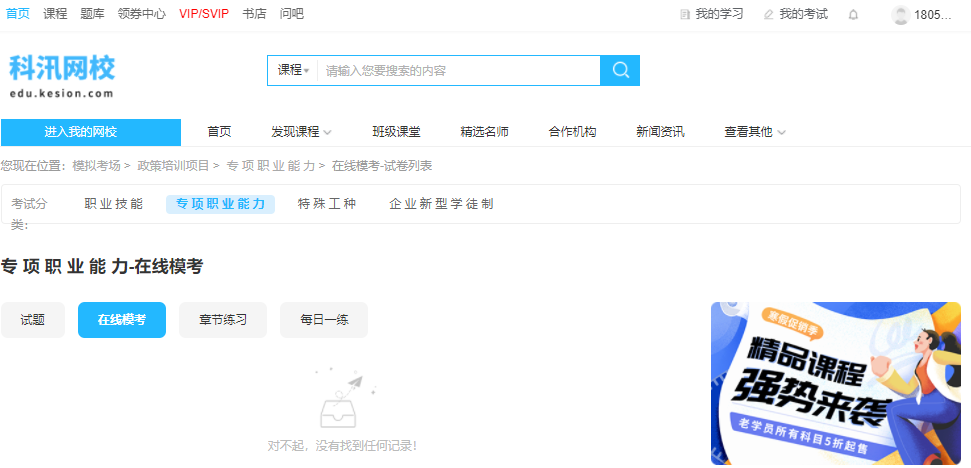Click the magnifier search button

point(620,70)
